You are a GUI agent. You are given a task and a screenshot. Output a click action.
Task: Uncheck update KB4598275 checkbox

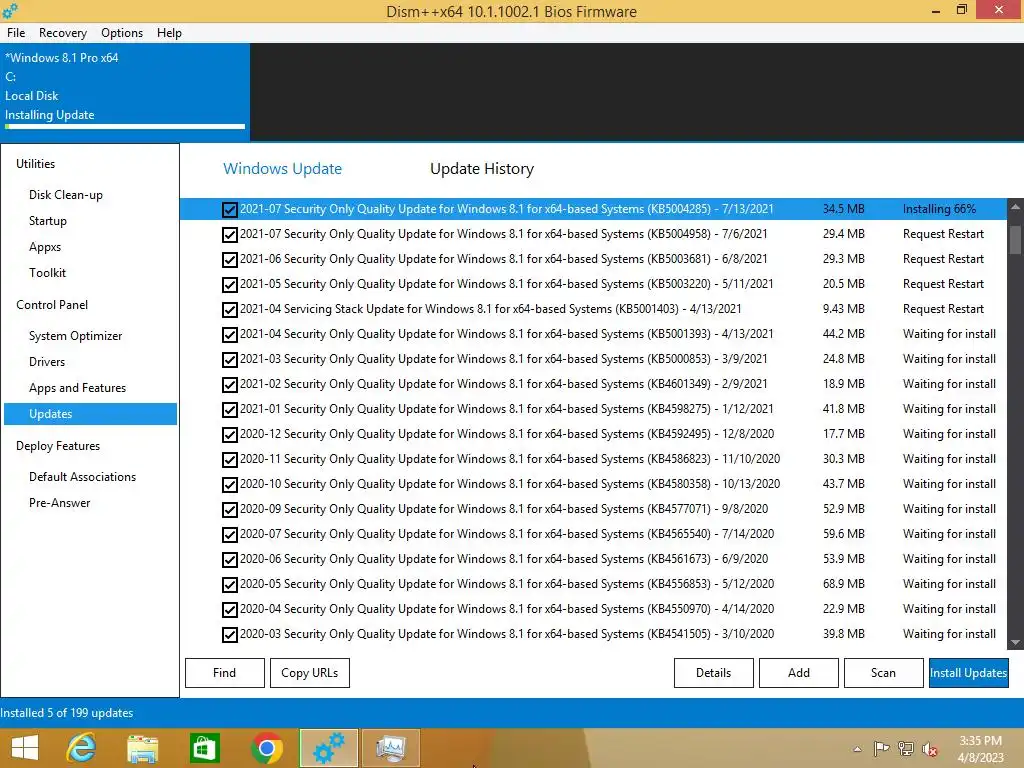coord(229,409)
